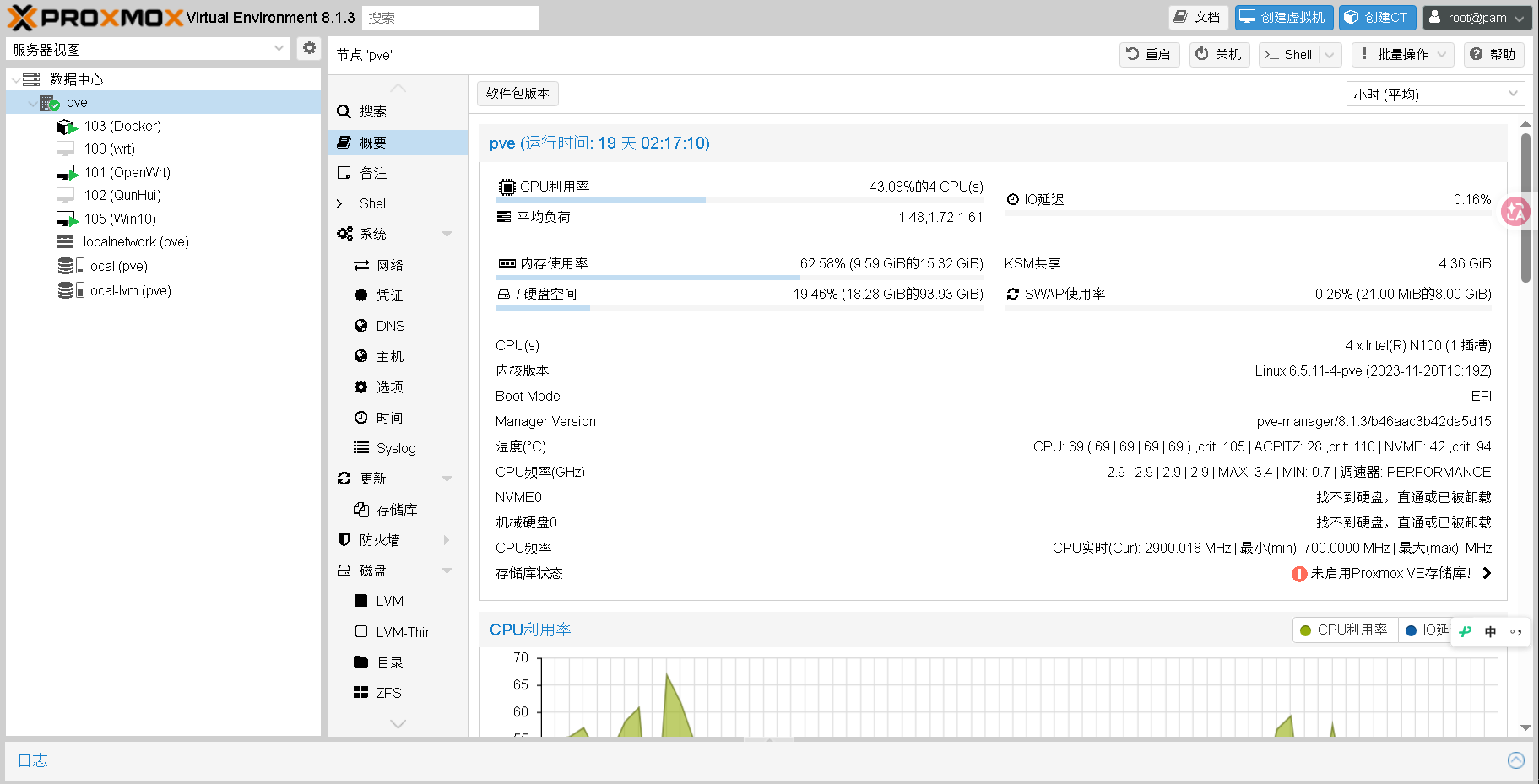Open 网络 network settings
The image size is (1539, 784).
(397, 265)
